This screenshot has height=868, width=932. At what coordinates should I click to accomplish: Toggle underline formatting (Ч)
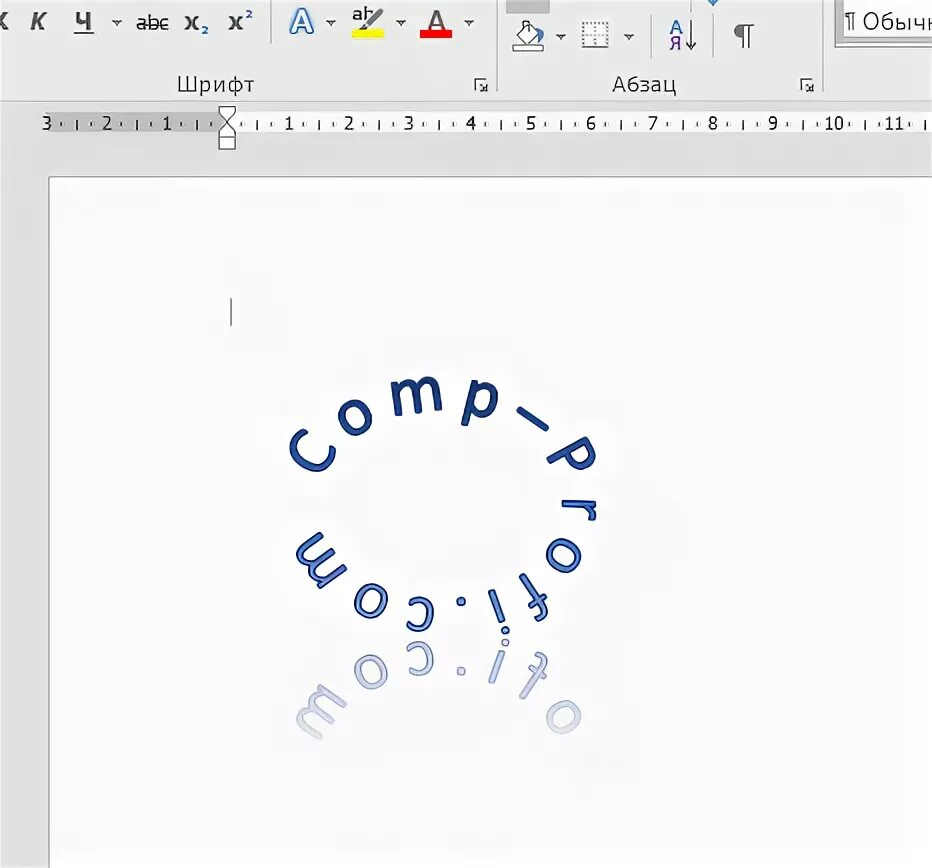(83, 22)
